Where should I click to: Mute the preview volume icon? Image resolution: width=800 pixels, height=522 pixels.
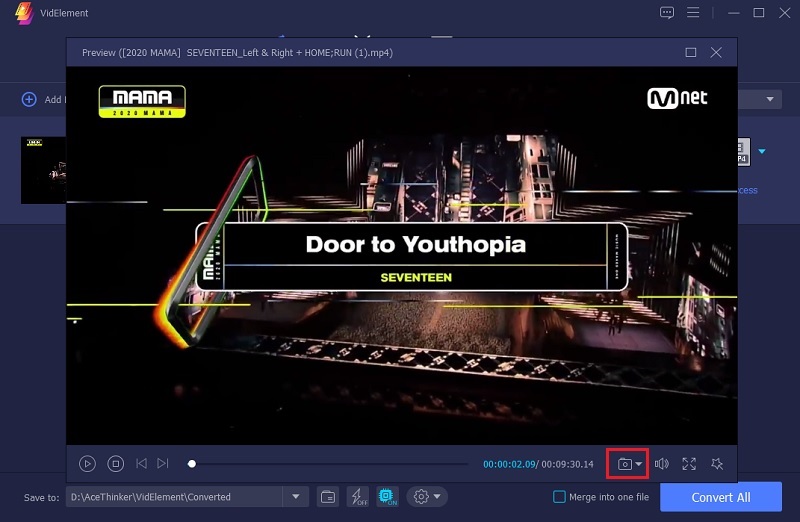(662, 464)
